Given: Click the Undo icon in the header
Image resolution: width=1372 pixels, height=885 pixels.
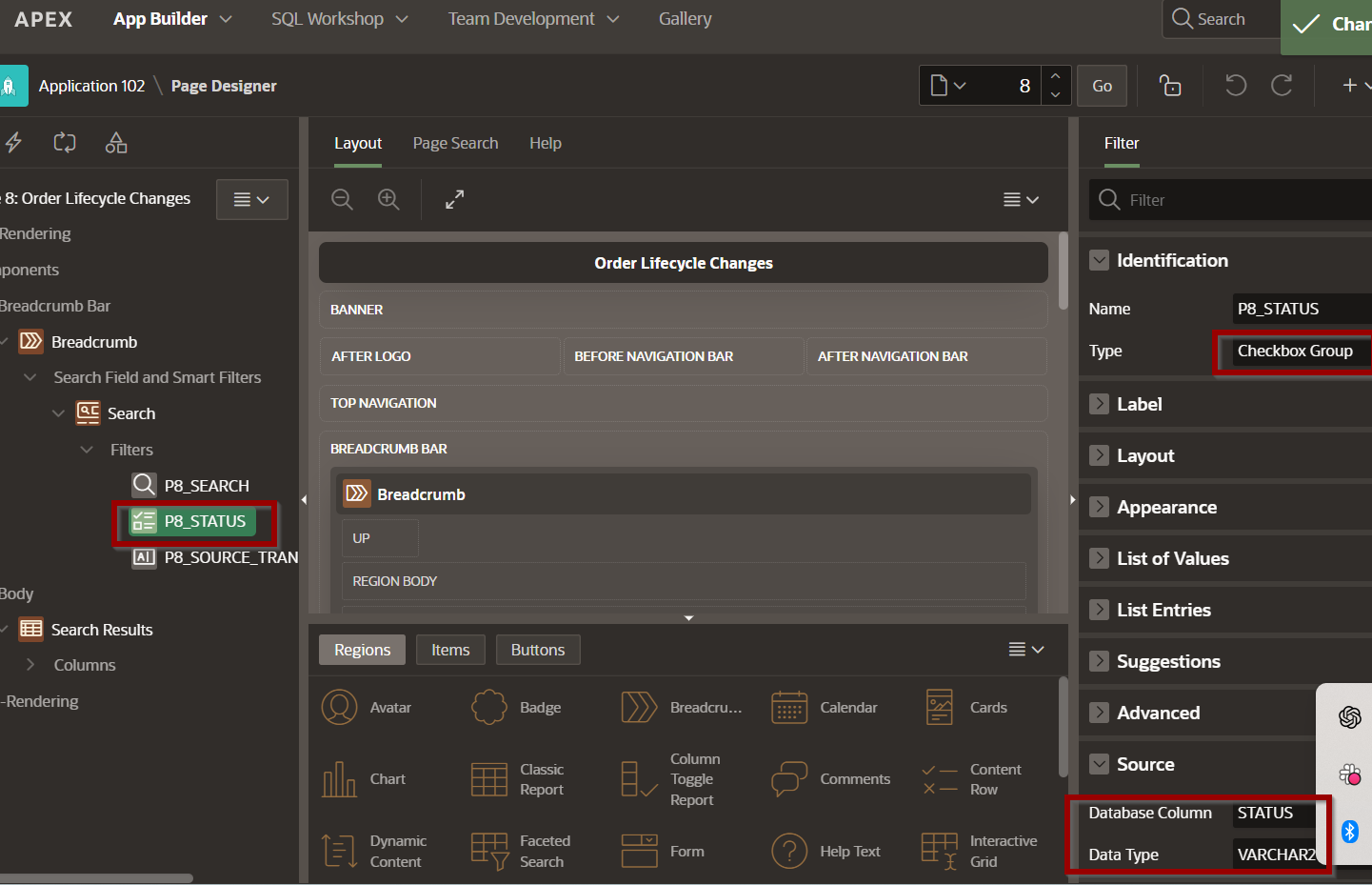Looking at the screenshot, I should tap(1235, 85).
